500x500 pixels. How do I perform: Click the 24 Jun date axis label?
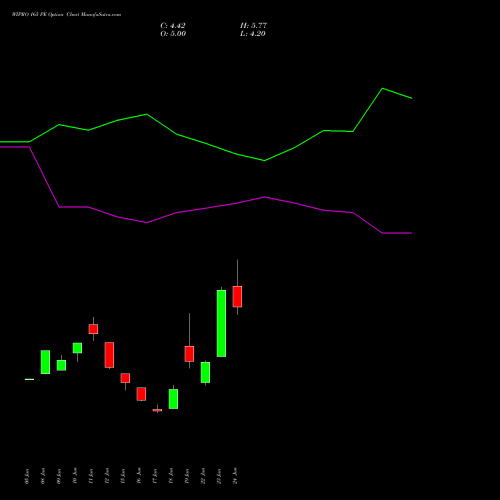[x=235, y=476]
